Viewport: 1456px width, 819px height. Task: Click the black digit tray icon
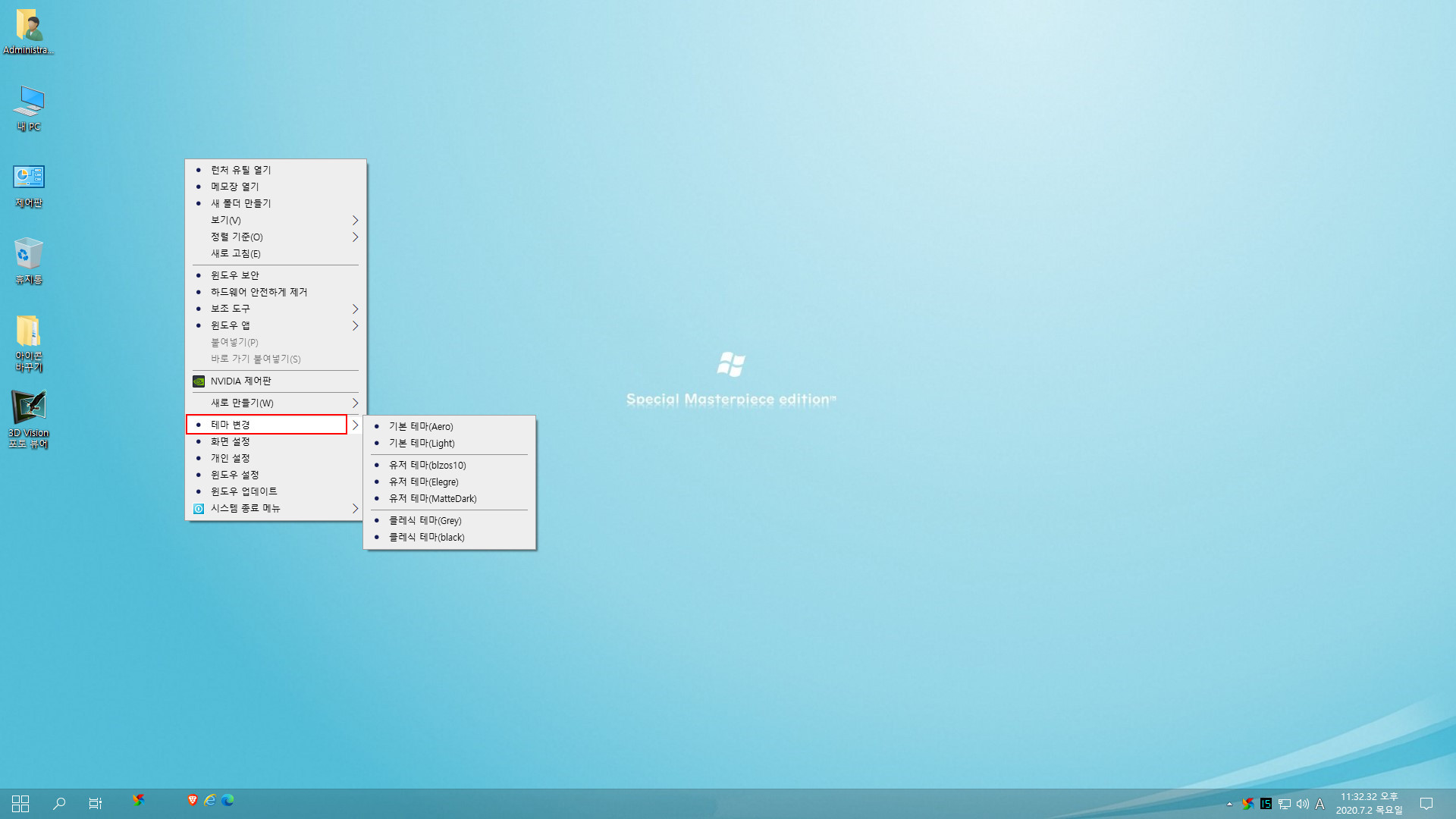(x=1266, y=804)
